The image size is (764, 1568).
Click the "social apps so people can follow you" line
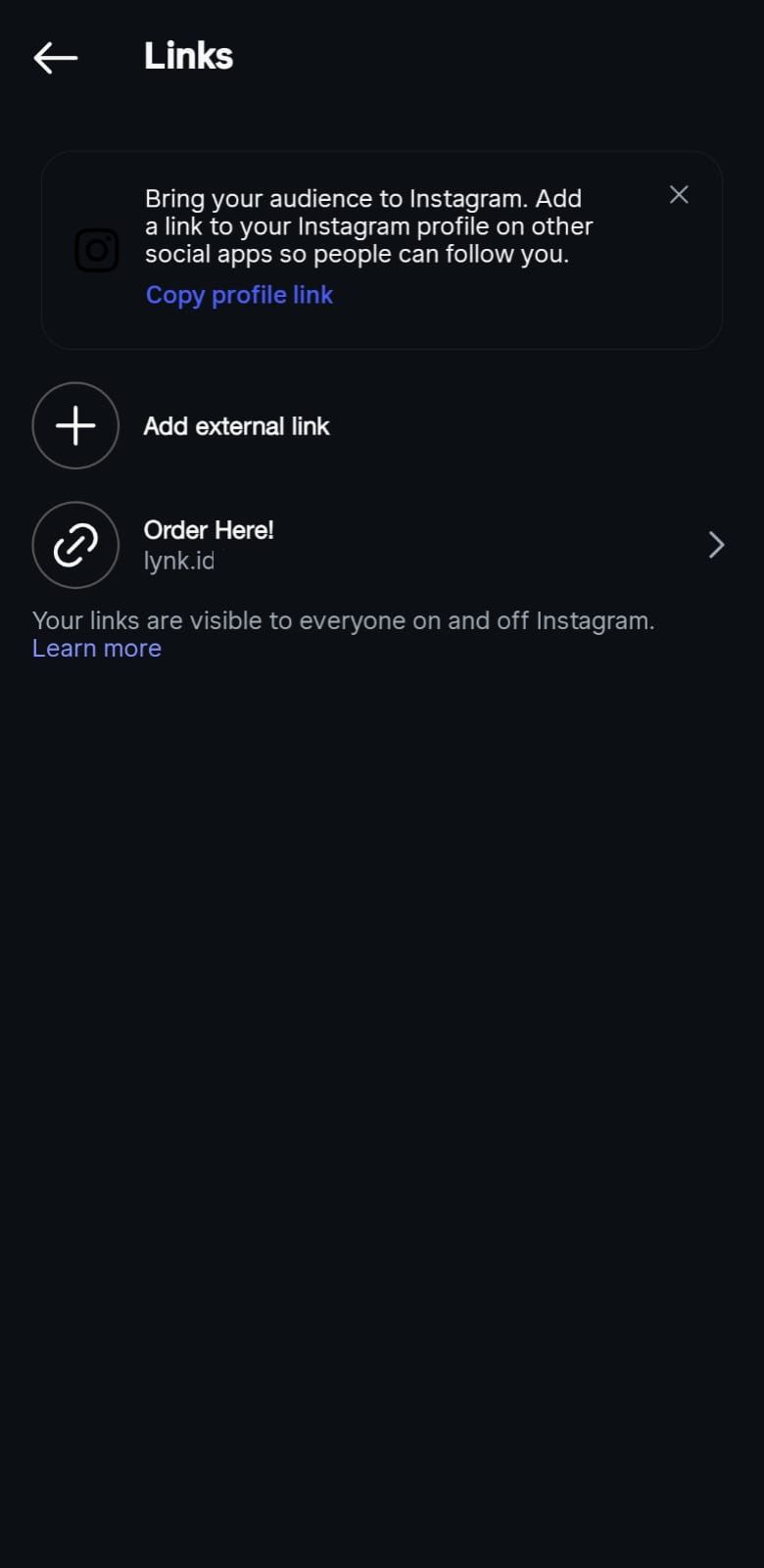point(357,255)
